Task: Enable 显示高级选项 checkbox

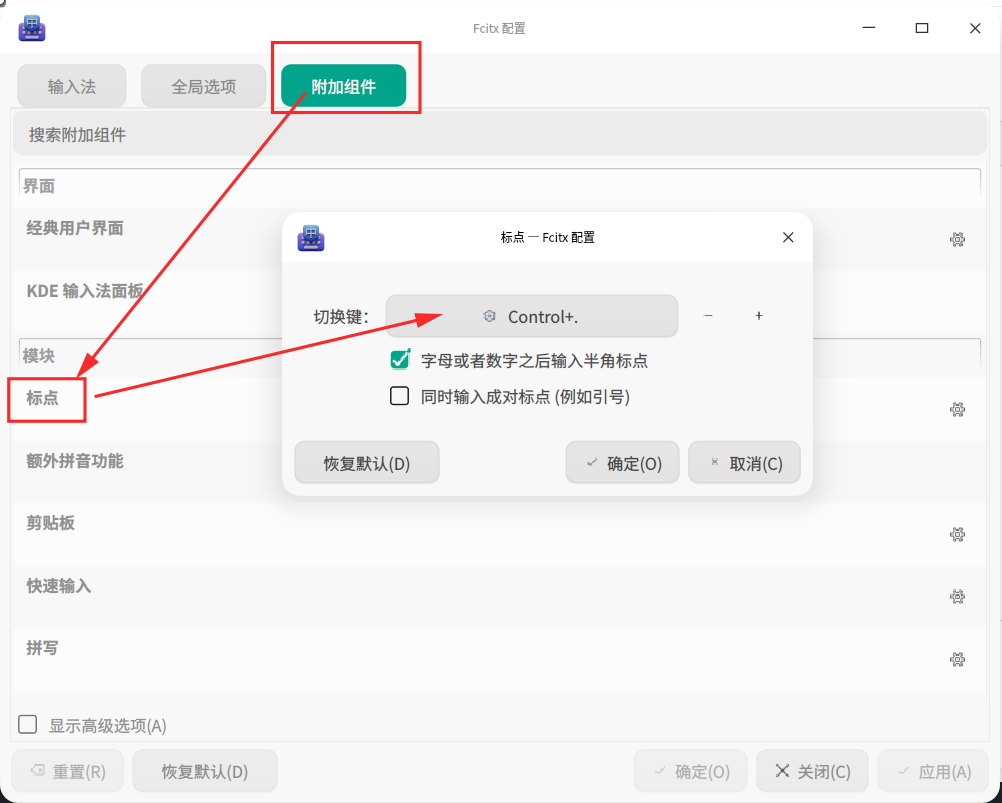Action: [x=27, y=724]
